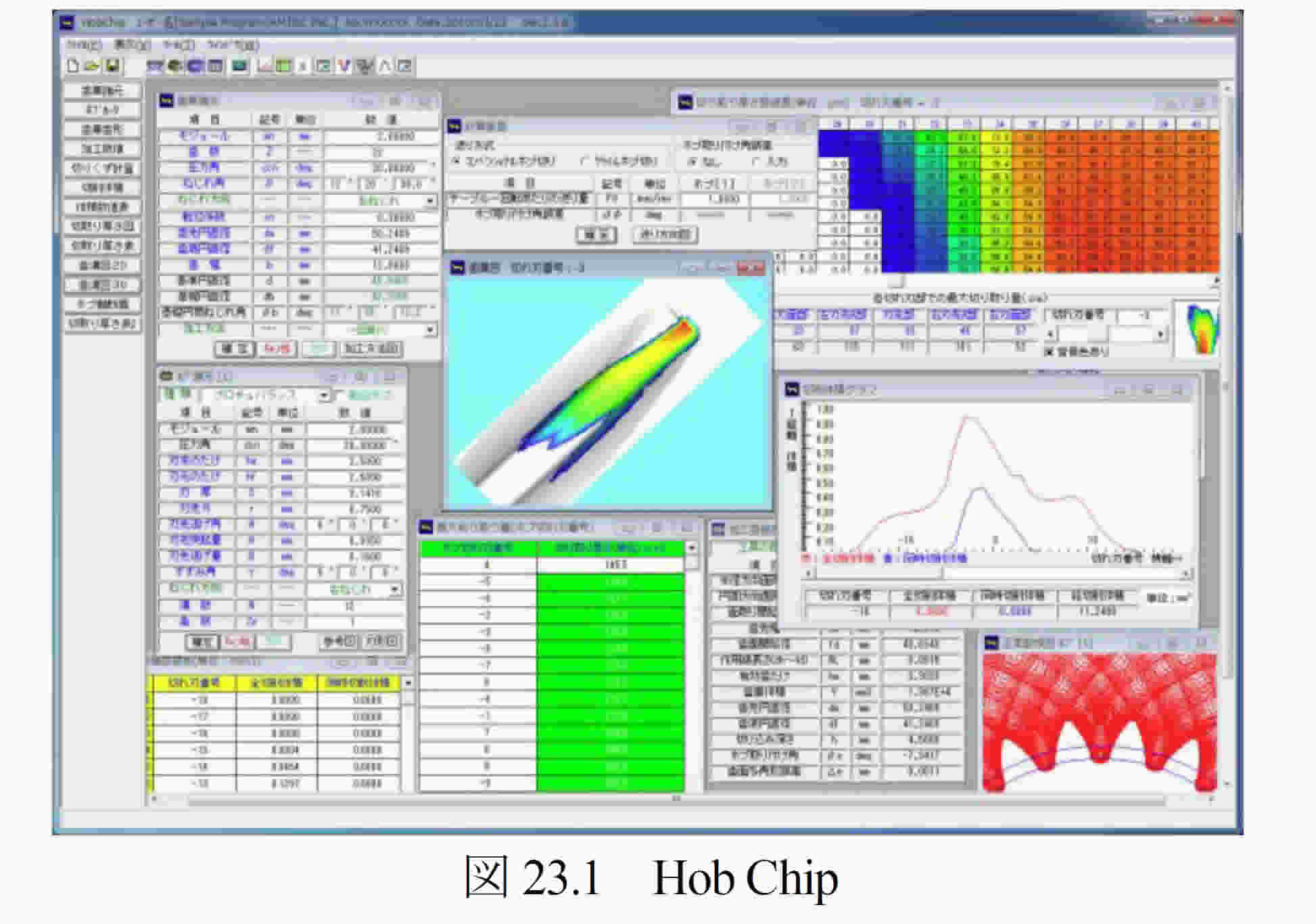Select the conventional hob cutting radio button
1316x924 pixels.
[456, 161]
